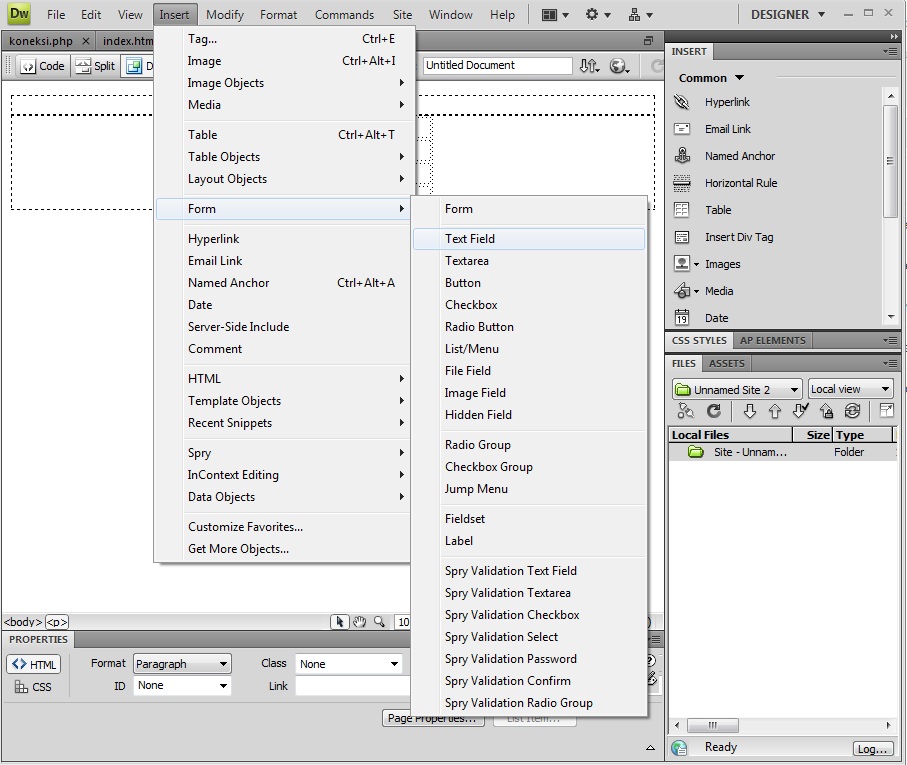Open the Local view dropdown
The height and width of the screenshot is (765, 907).
[x=850, y=389]
